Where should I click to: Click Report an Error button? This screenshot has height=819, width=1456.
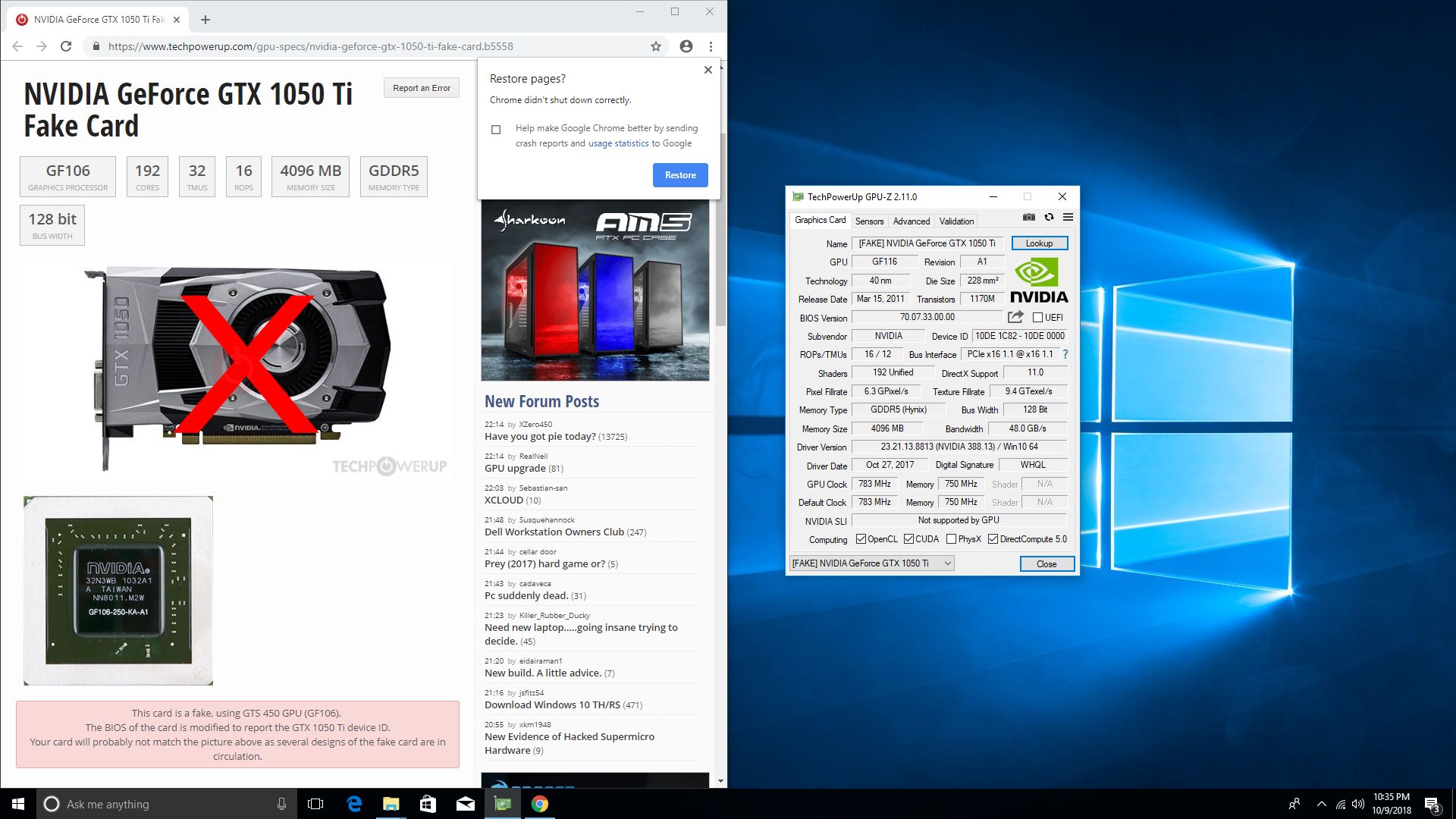point(422,88)
